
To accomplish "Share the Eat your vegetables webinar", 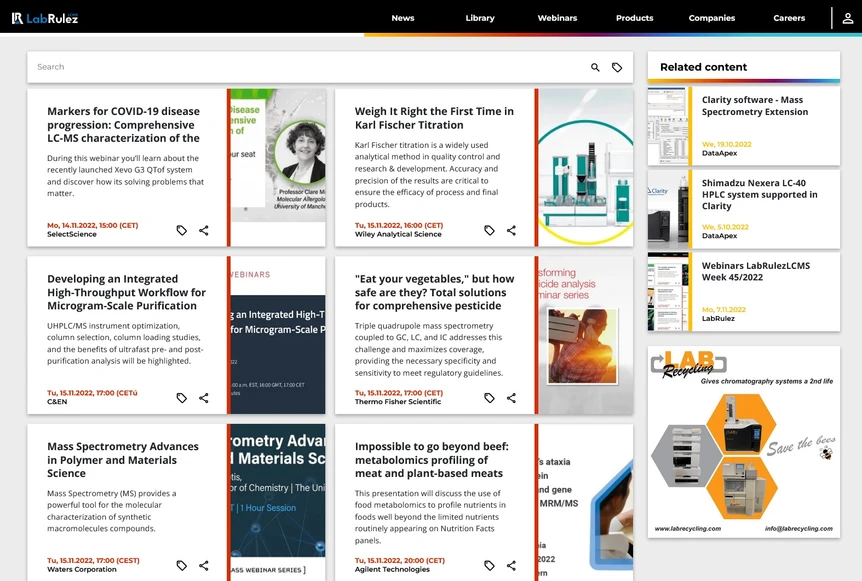I will pyautogui.click(x=511, y=398).
